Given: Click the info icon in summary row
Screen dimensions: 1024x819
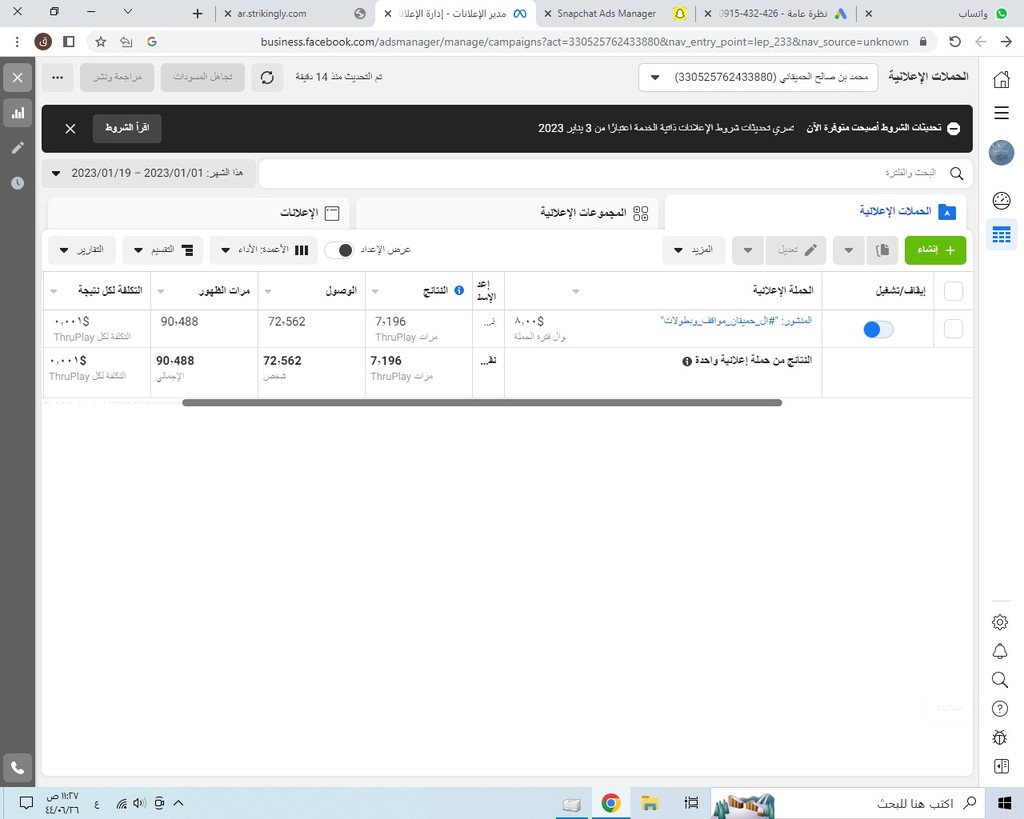Looking at the screenshot, I should click(x=687, y=361).
